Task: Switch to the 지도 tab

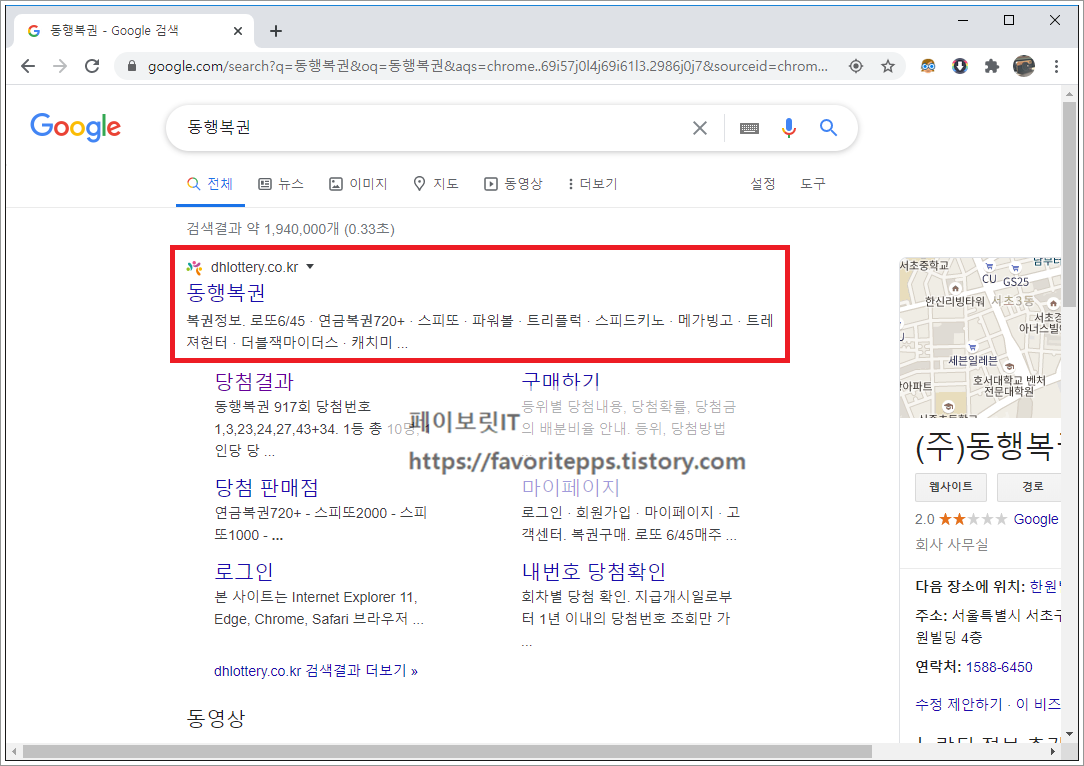Action: pos(436,184)
